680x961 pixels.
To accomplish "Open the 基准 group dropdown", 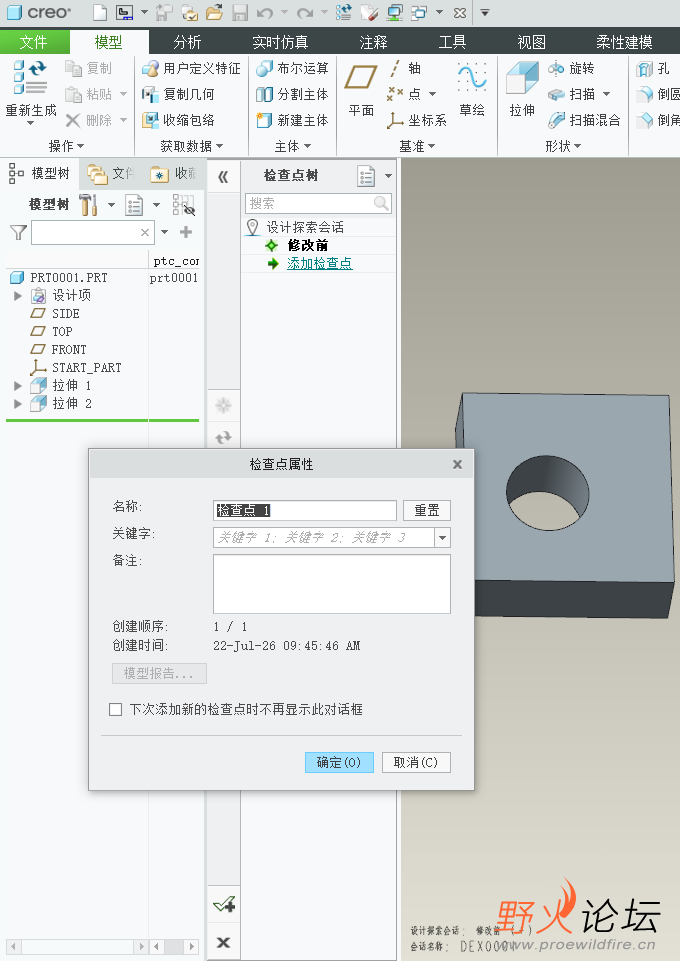I will click(x=417, y=146).
